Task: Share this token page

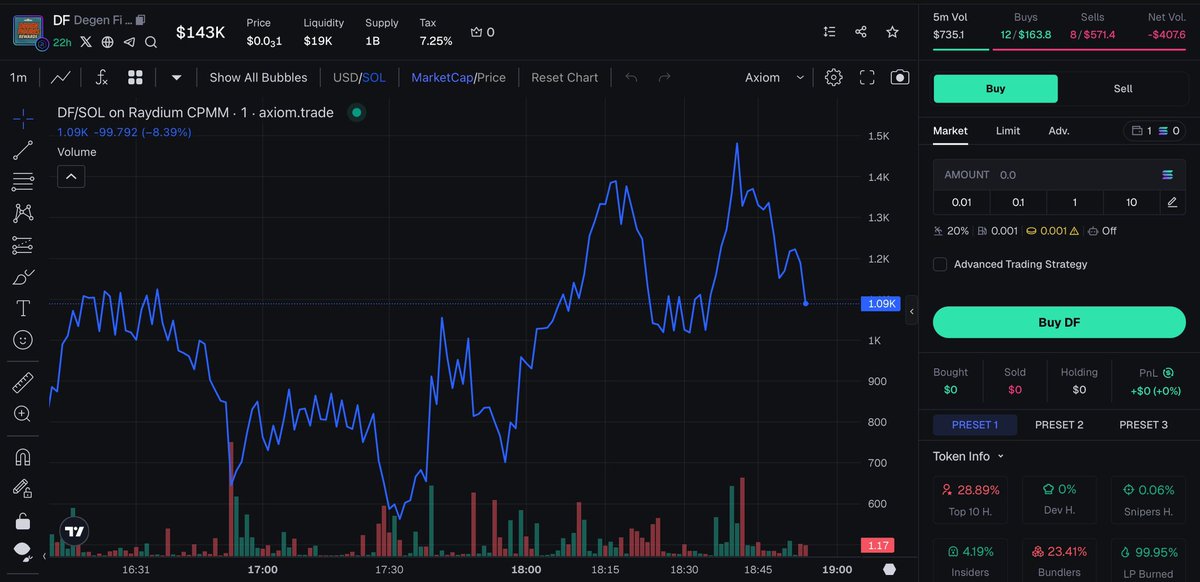Action: tap(861, 32)
